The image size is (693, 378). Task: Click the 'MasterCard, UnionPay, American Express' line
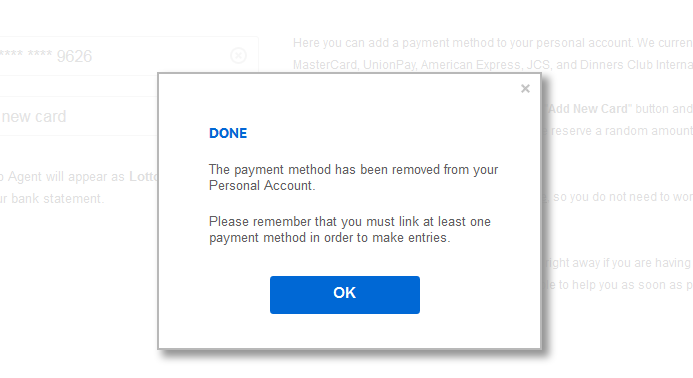[x=493, y=65]
